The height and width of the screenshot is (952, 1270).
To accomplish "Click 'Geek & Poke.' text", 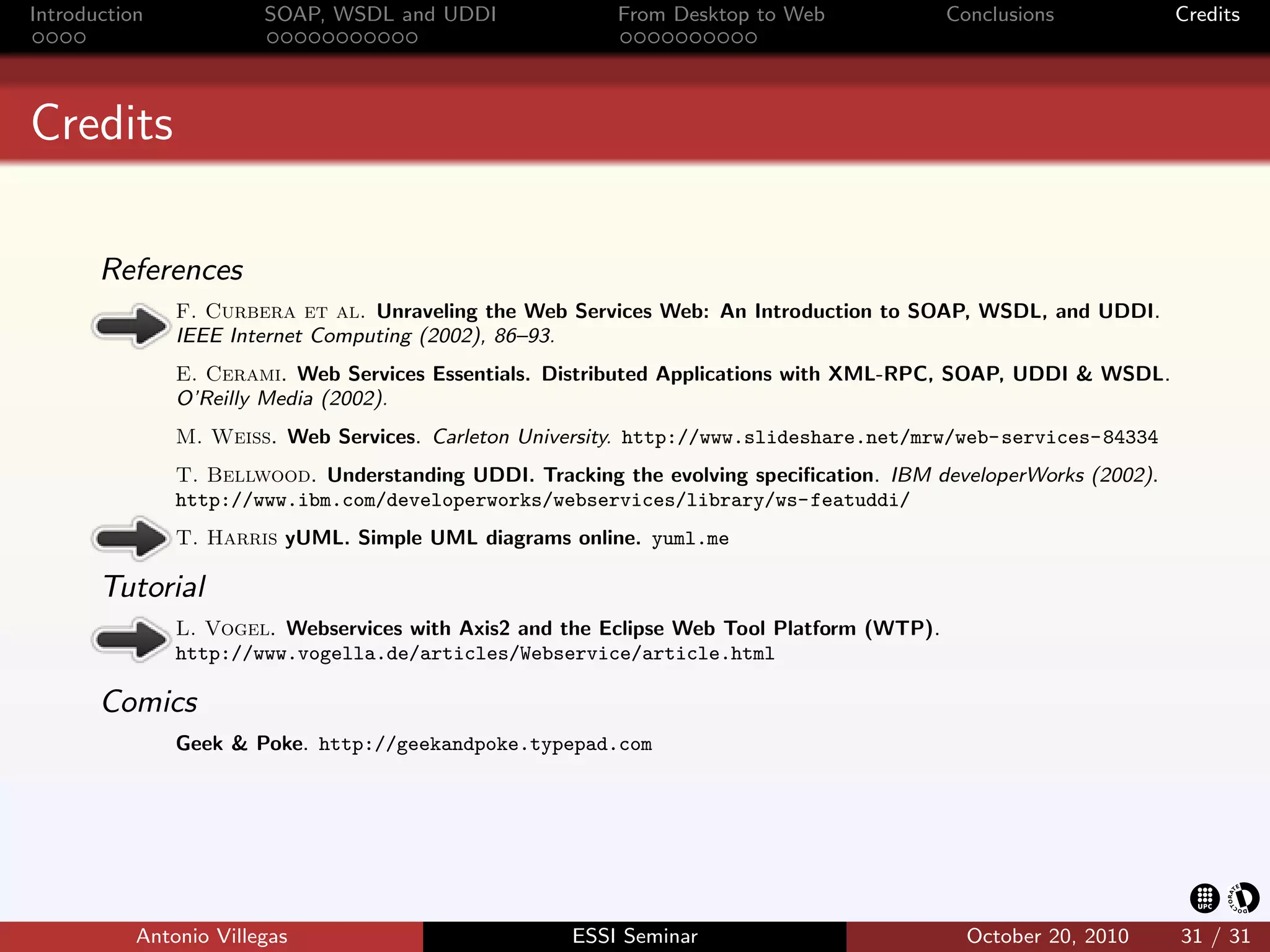I will pyautogui.click(x=242, y=743).
